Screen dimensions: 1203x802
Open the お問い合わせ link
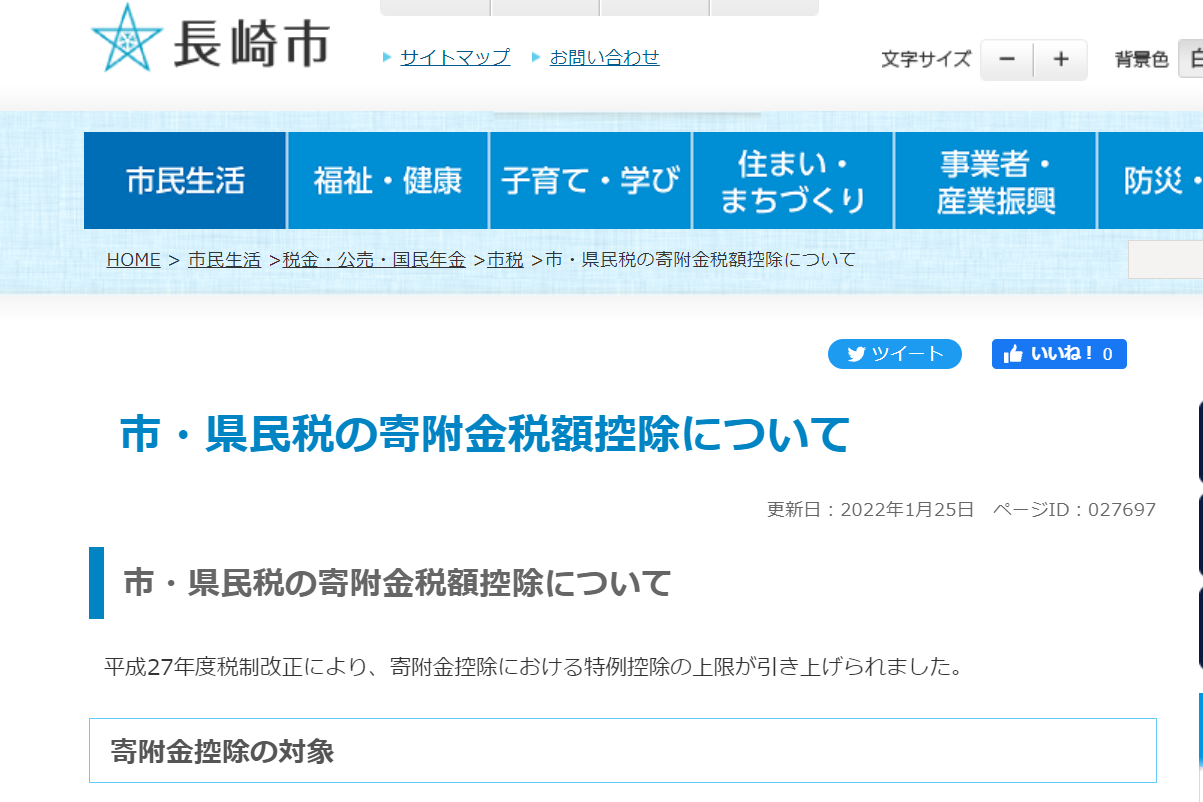coord(604,57)
